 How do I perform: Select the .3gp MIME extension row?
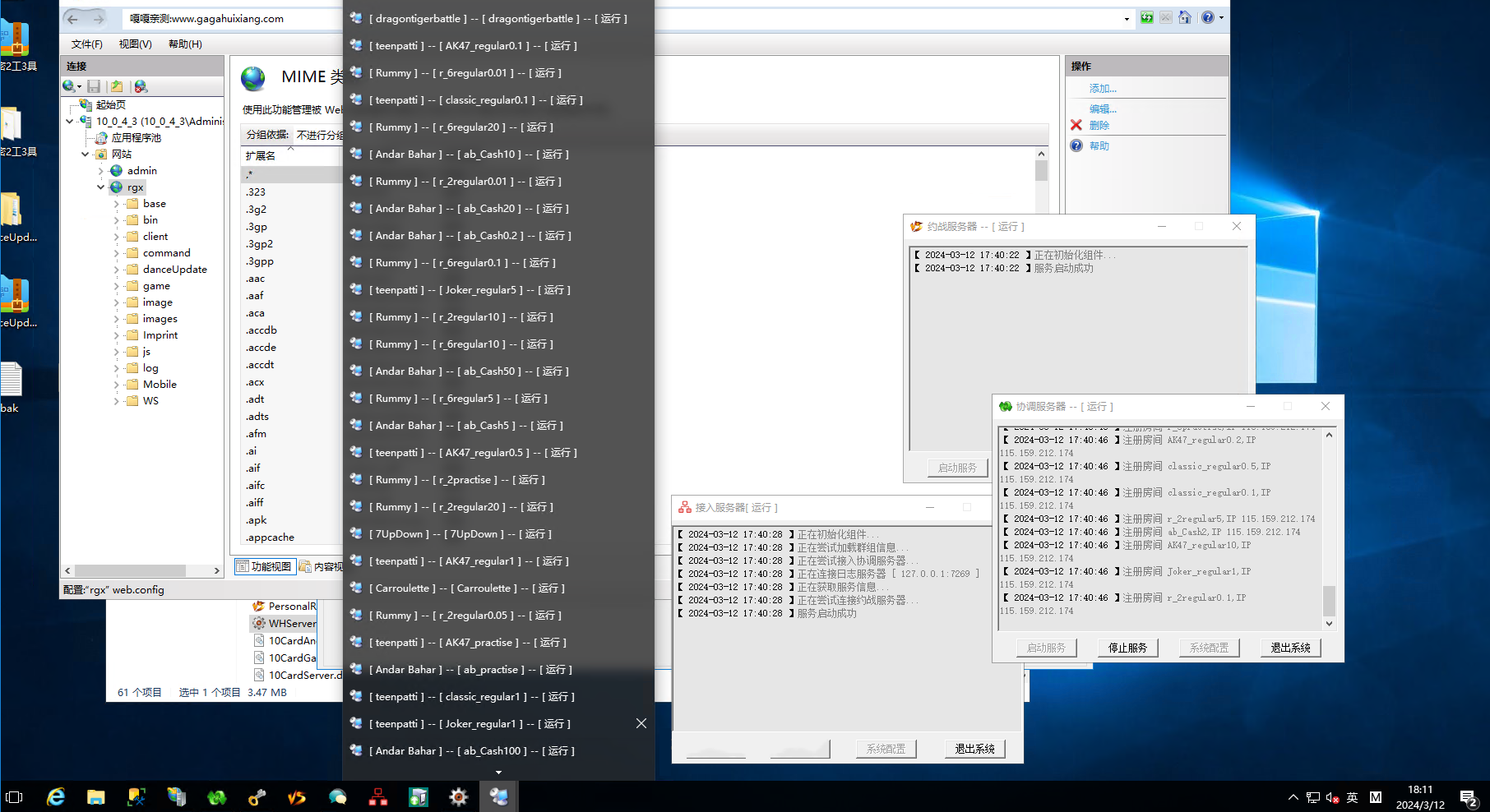tap(257, 227)
